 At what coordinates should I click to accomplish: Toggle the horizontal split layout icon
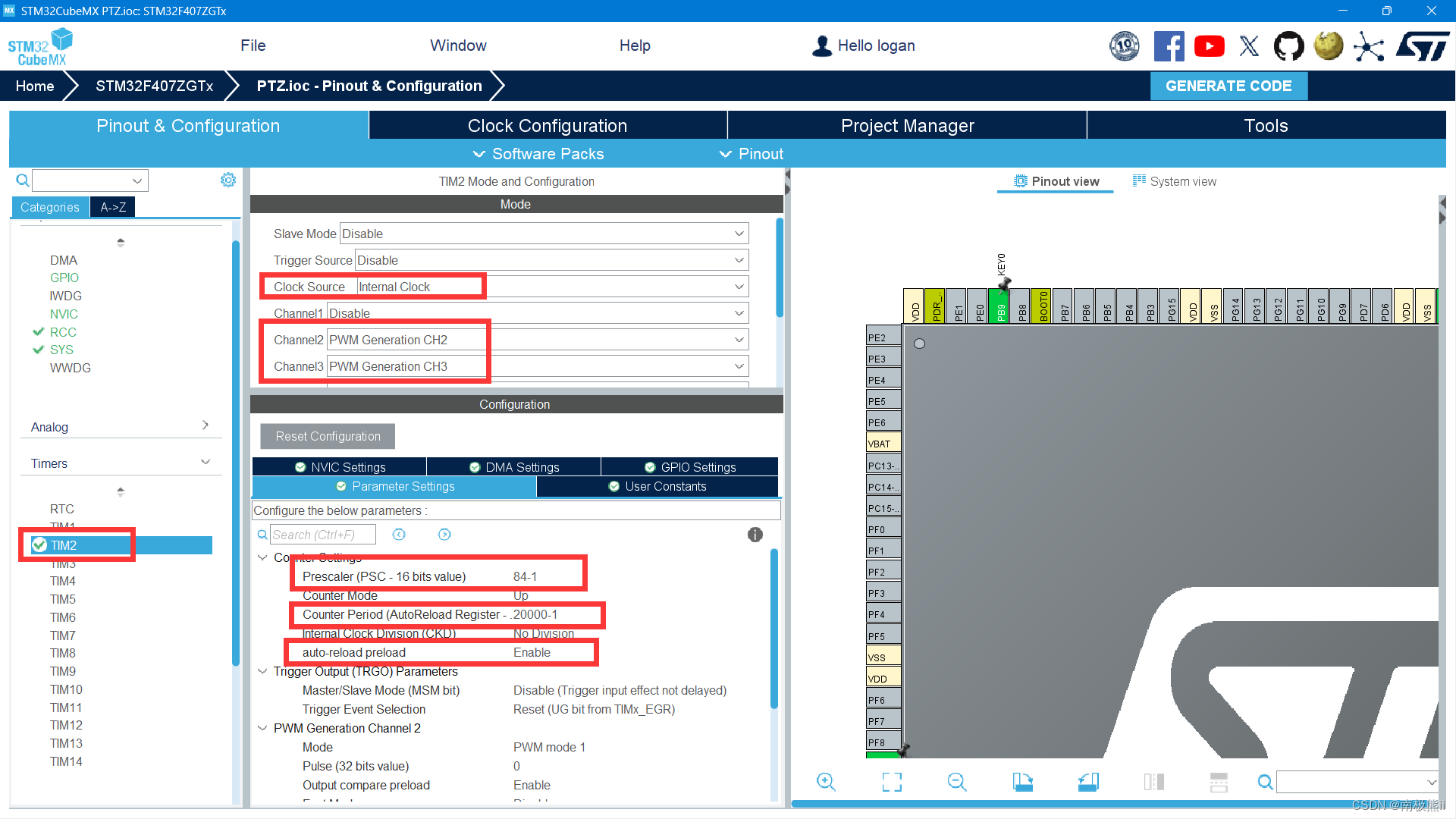pos(1219,782)
